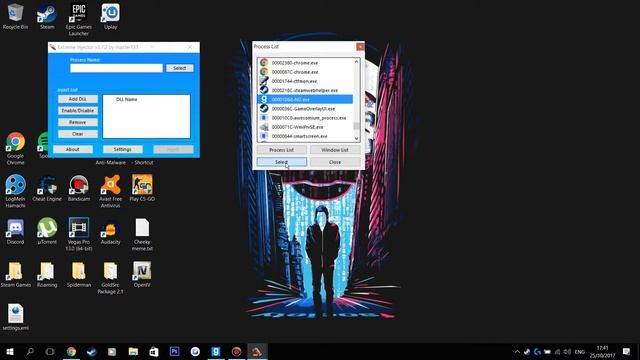
Task: Open the LogMeIn Hamachi desktop icon
Action: (x=16, y=191)
